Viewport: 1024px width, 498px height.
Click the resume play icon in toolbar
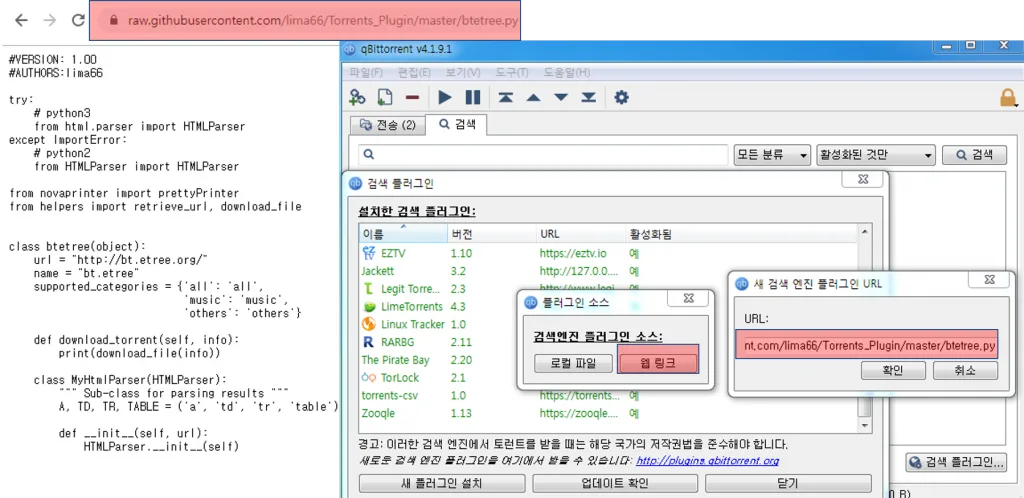click(x=445, y=97)
